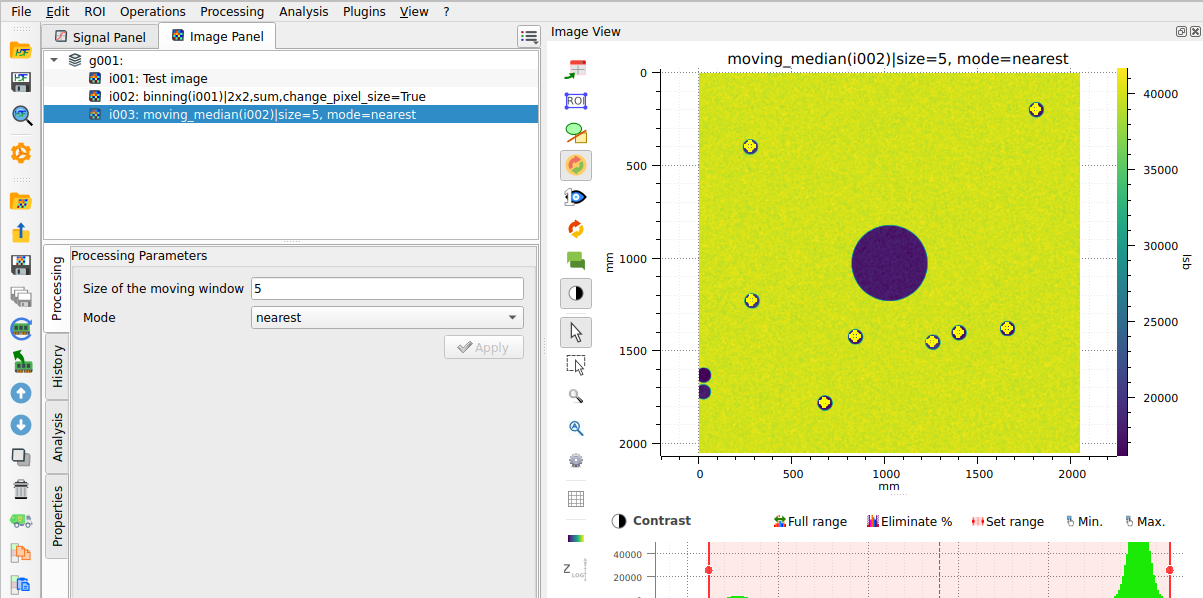Open the Plugins menu

coord(364,12)
